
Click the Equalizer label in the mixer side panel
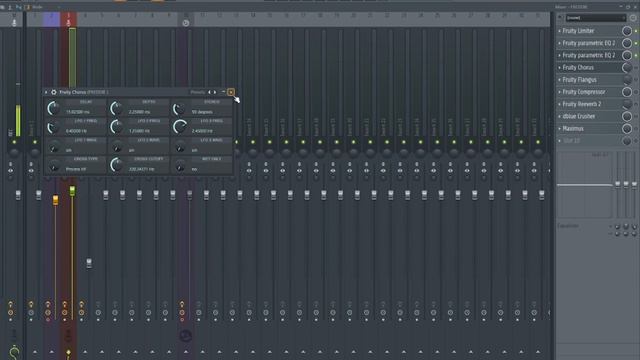click(x=568, y=226)
